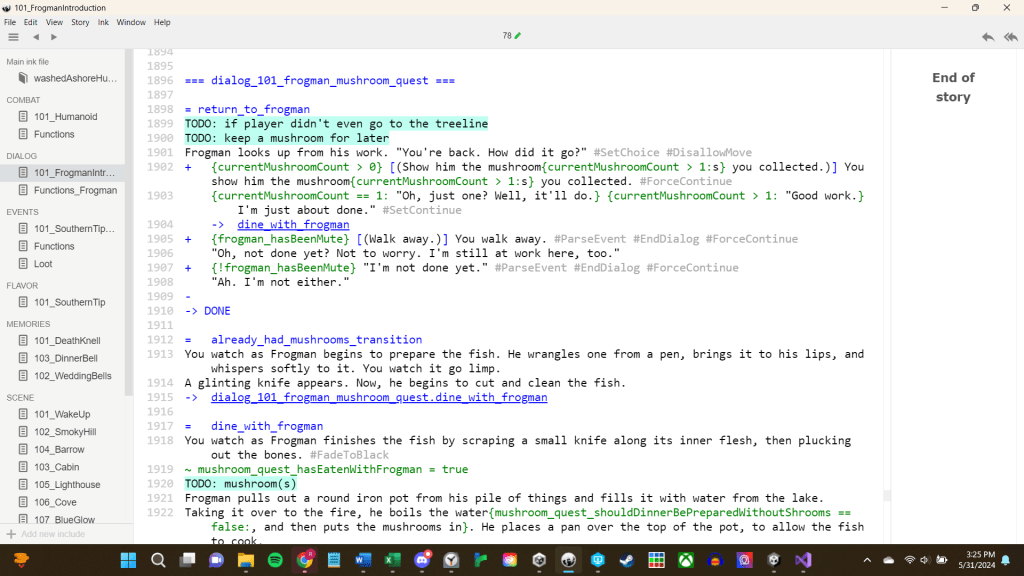1024x576 pixels.
Task: Click the 78 issues pencil indicator
Action: 512,36
